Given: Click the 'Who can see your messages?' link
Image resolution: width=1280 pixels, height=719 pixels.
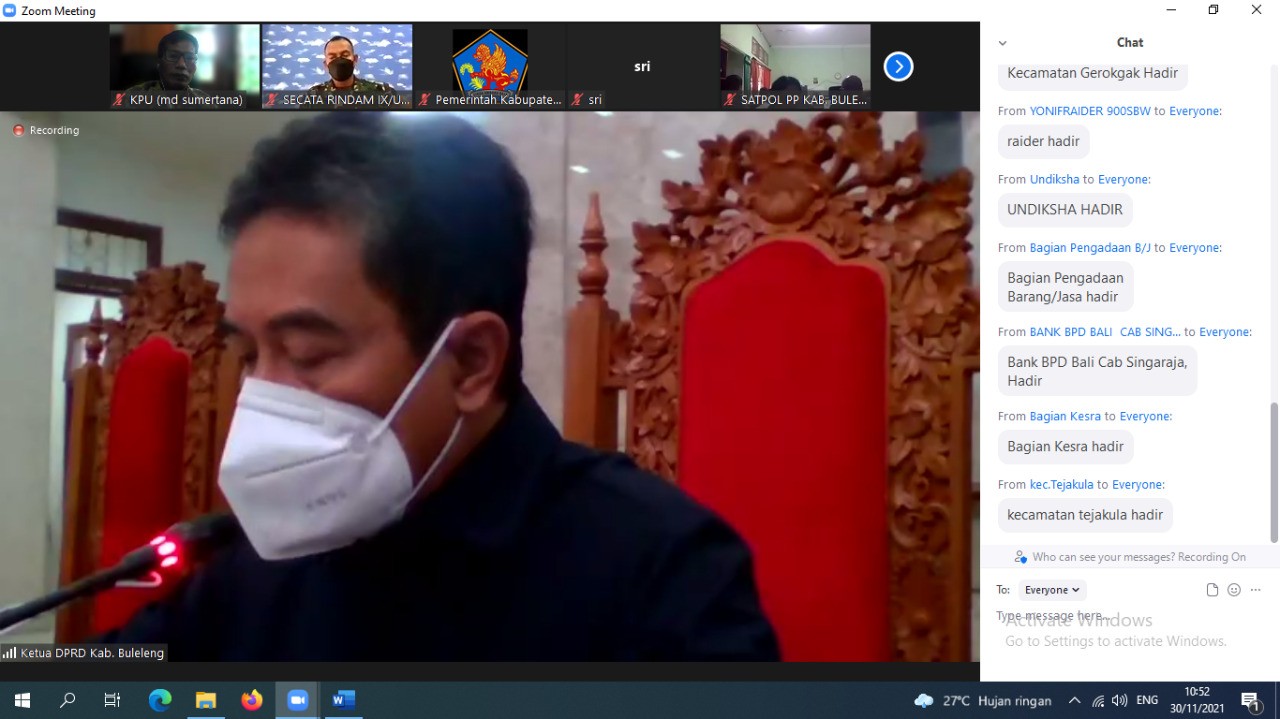Looking at the screenshot, I should tap(1130, 557).
